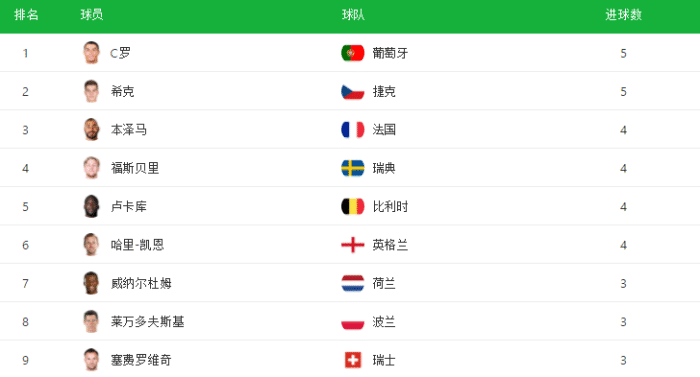This screenshot has width=700, height=377.
Task: Select the Belgium flag icon
Action: point(353,207)
